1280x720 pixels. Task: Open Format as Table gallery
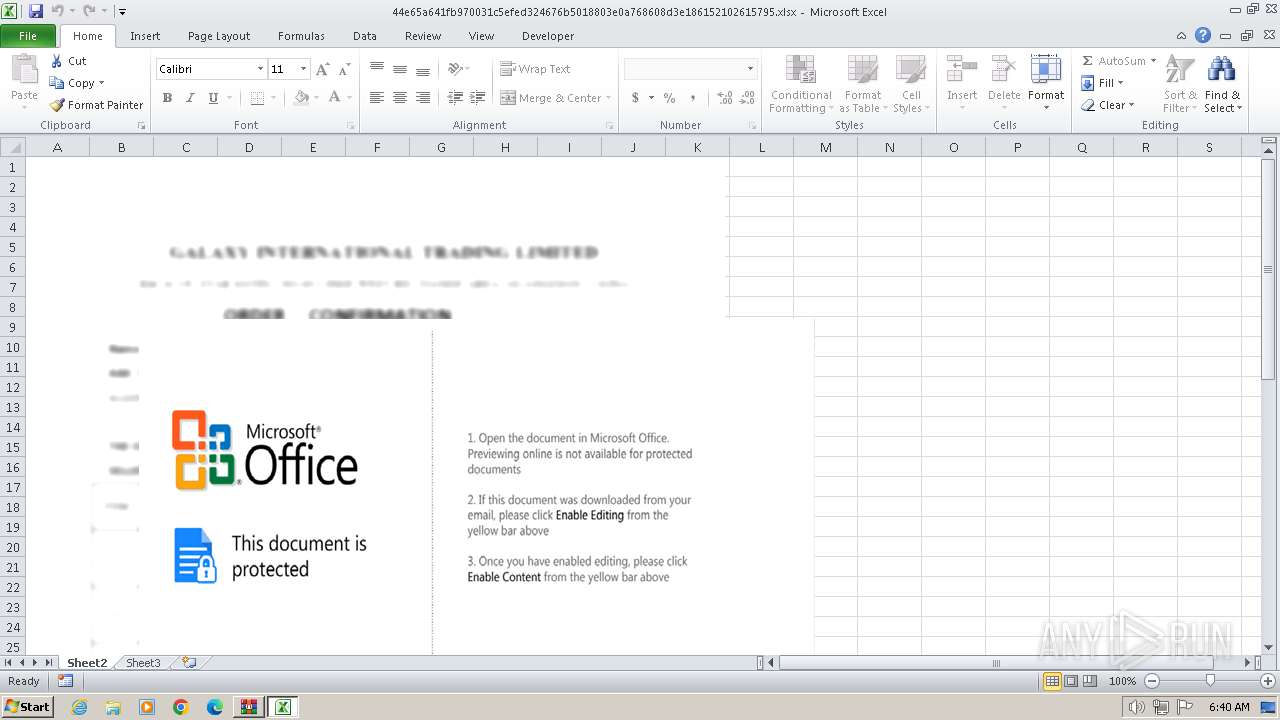pos(862,84)
